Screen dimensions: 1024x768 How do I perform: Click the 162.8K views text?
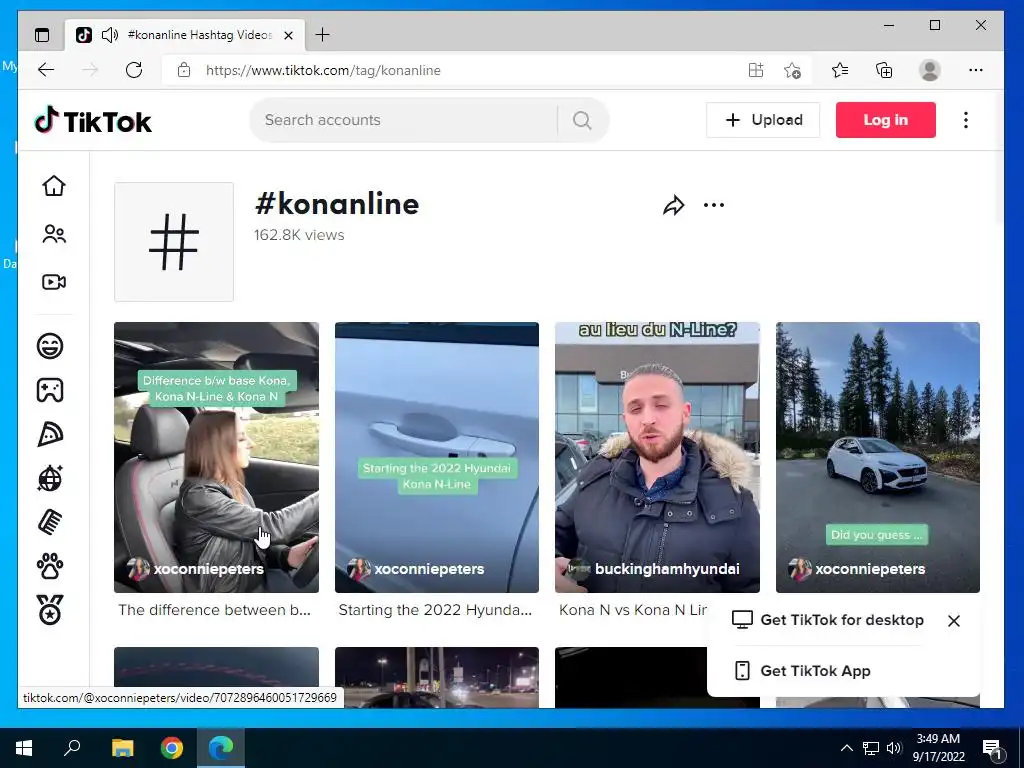(299, 235)
